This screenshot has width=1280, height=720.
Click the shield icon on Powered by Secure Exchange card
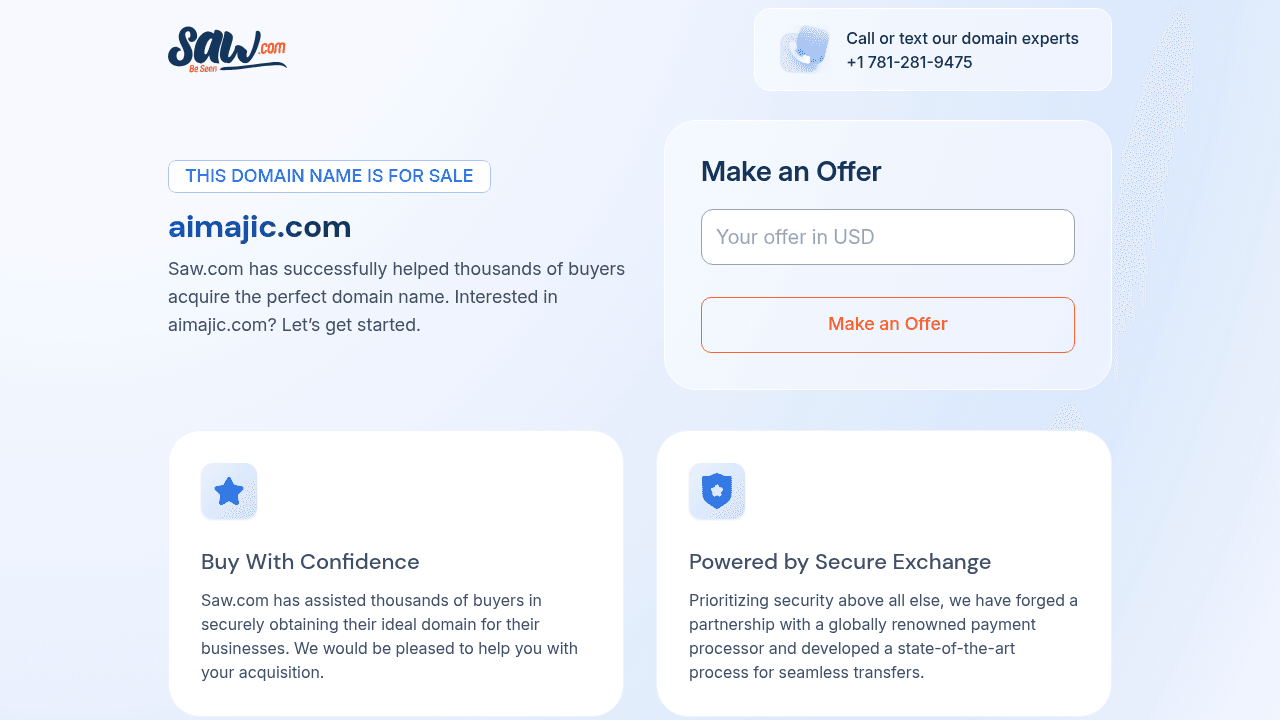point(717,491)
